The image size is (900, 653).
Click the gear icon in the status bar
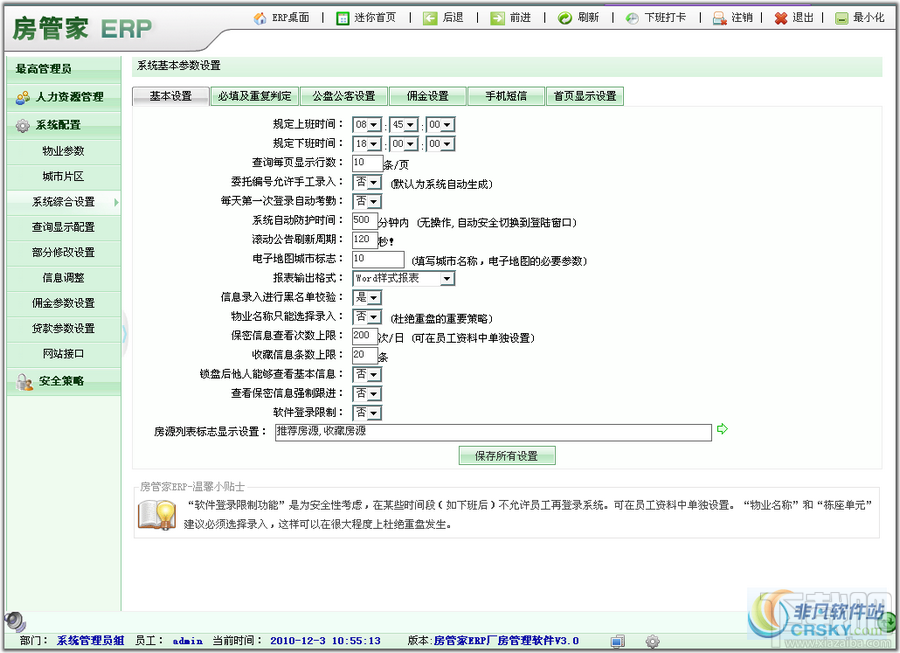(x=653, y=641)
